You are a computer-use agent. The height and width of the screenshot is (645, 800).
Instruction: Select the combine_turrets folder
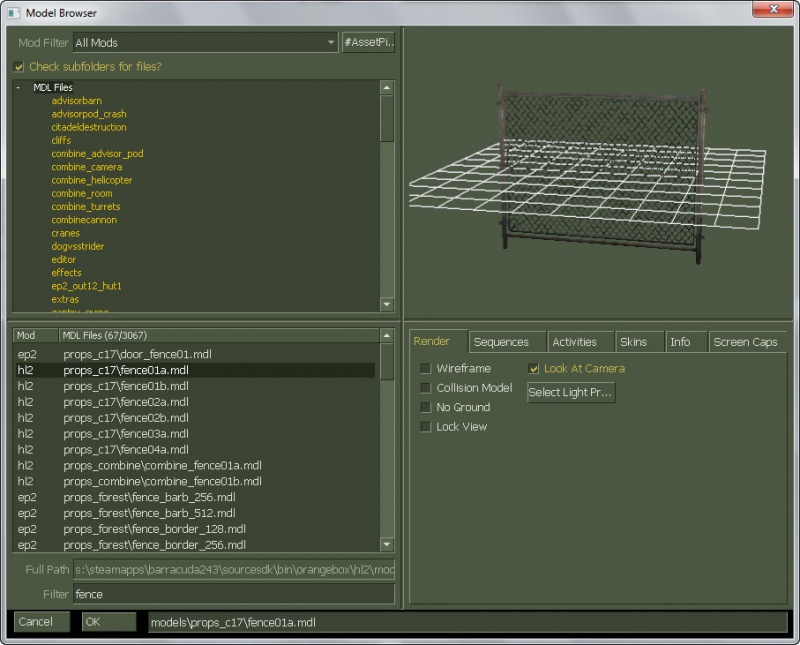click(86, 207)
